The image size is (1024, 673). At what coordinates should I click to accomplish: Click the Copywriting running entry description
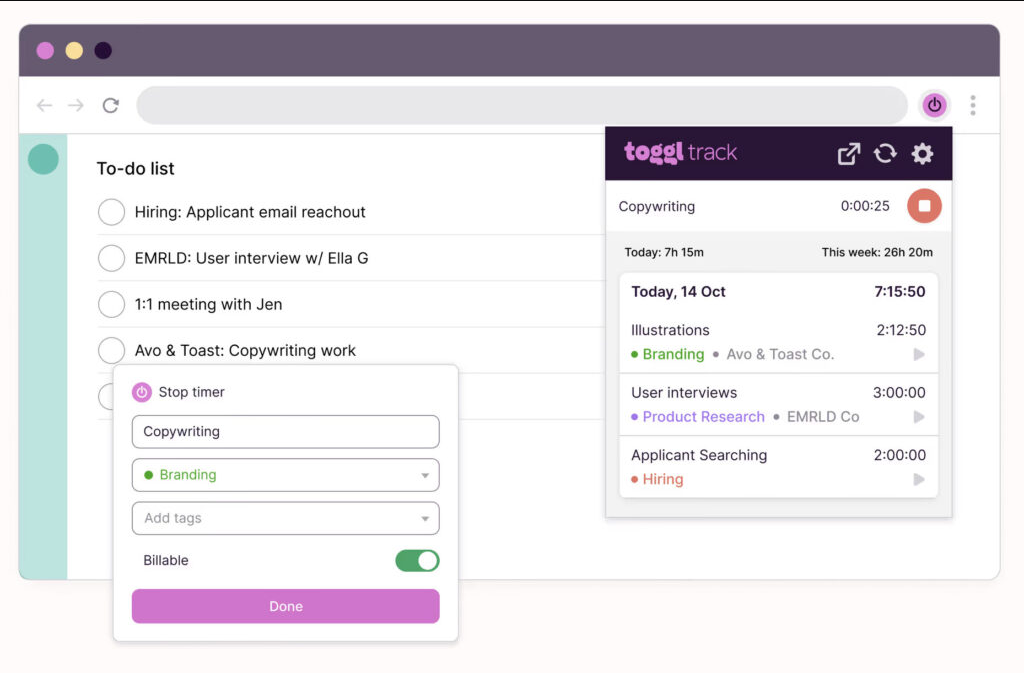656,206
